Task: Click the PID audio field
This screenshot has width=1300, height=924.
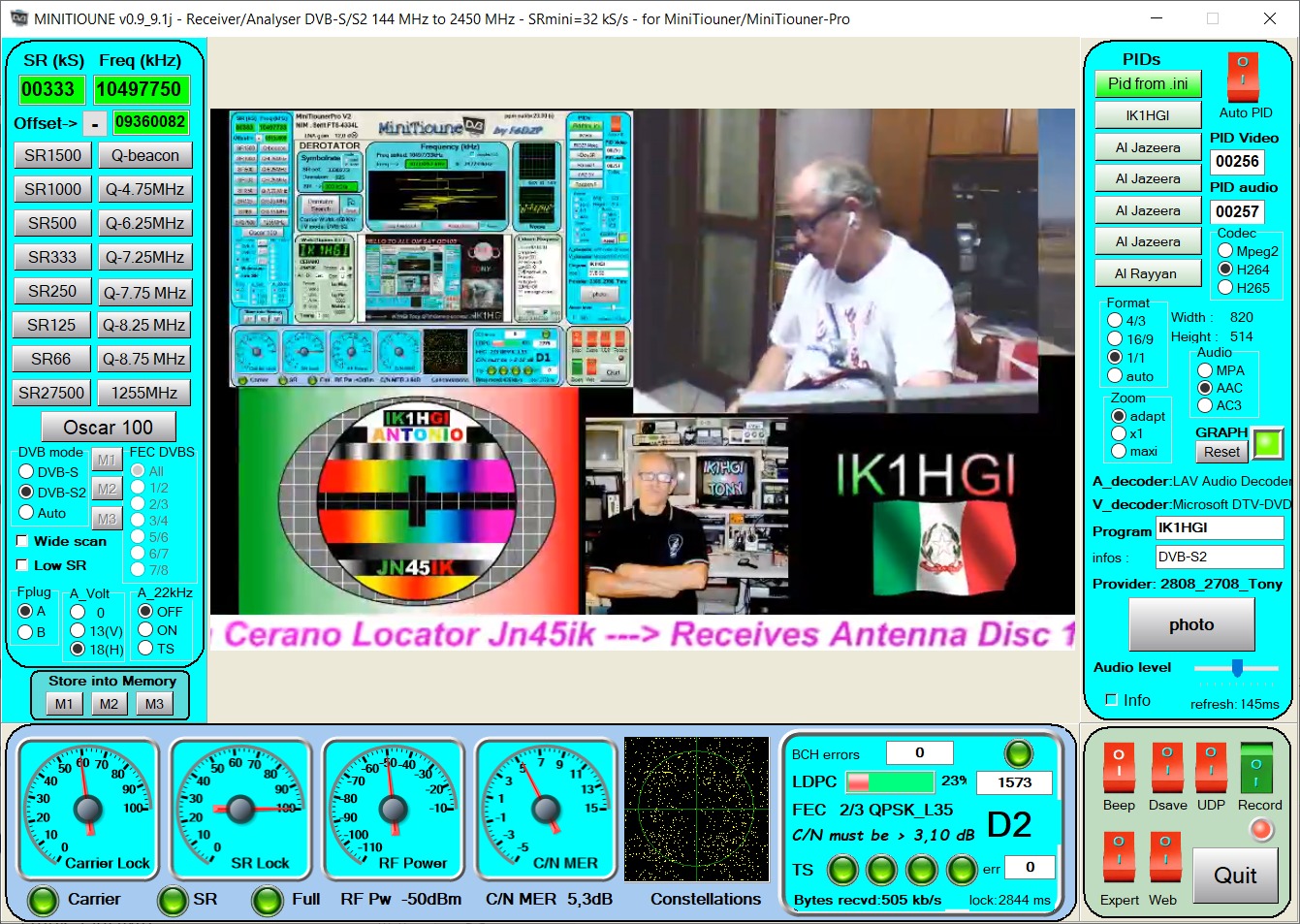Action: pos(1238,211)
